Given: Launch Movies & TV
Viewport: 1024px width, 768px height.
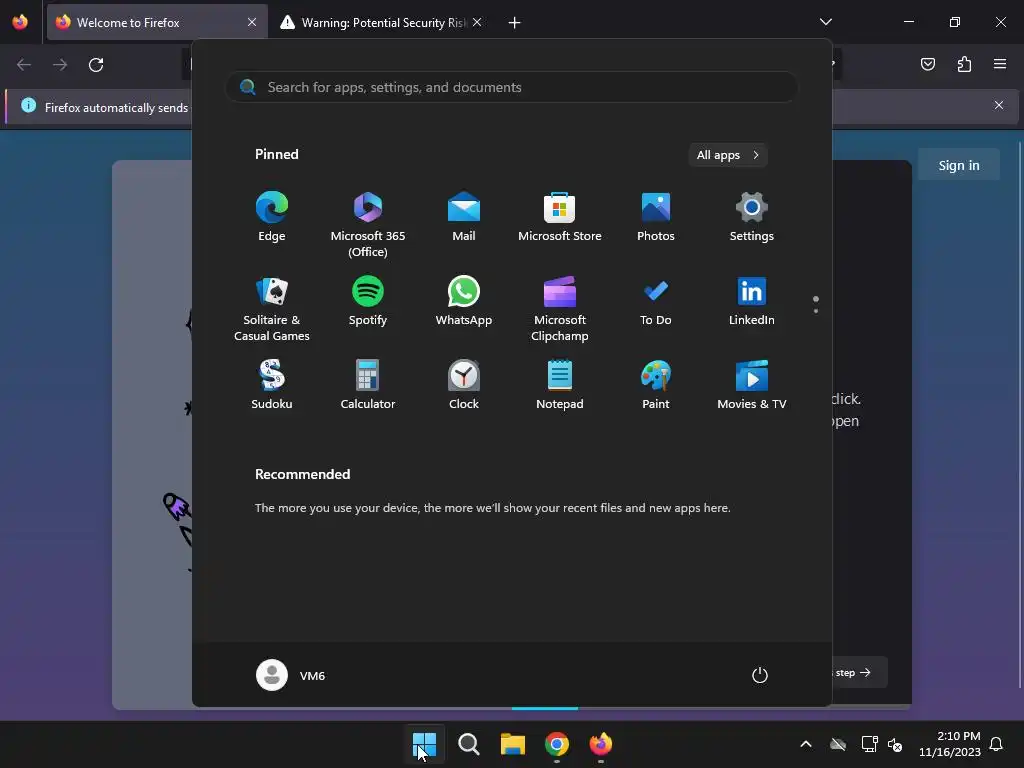Looking at the screenshot, I should click(x=752, y=385).
